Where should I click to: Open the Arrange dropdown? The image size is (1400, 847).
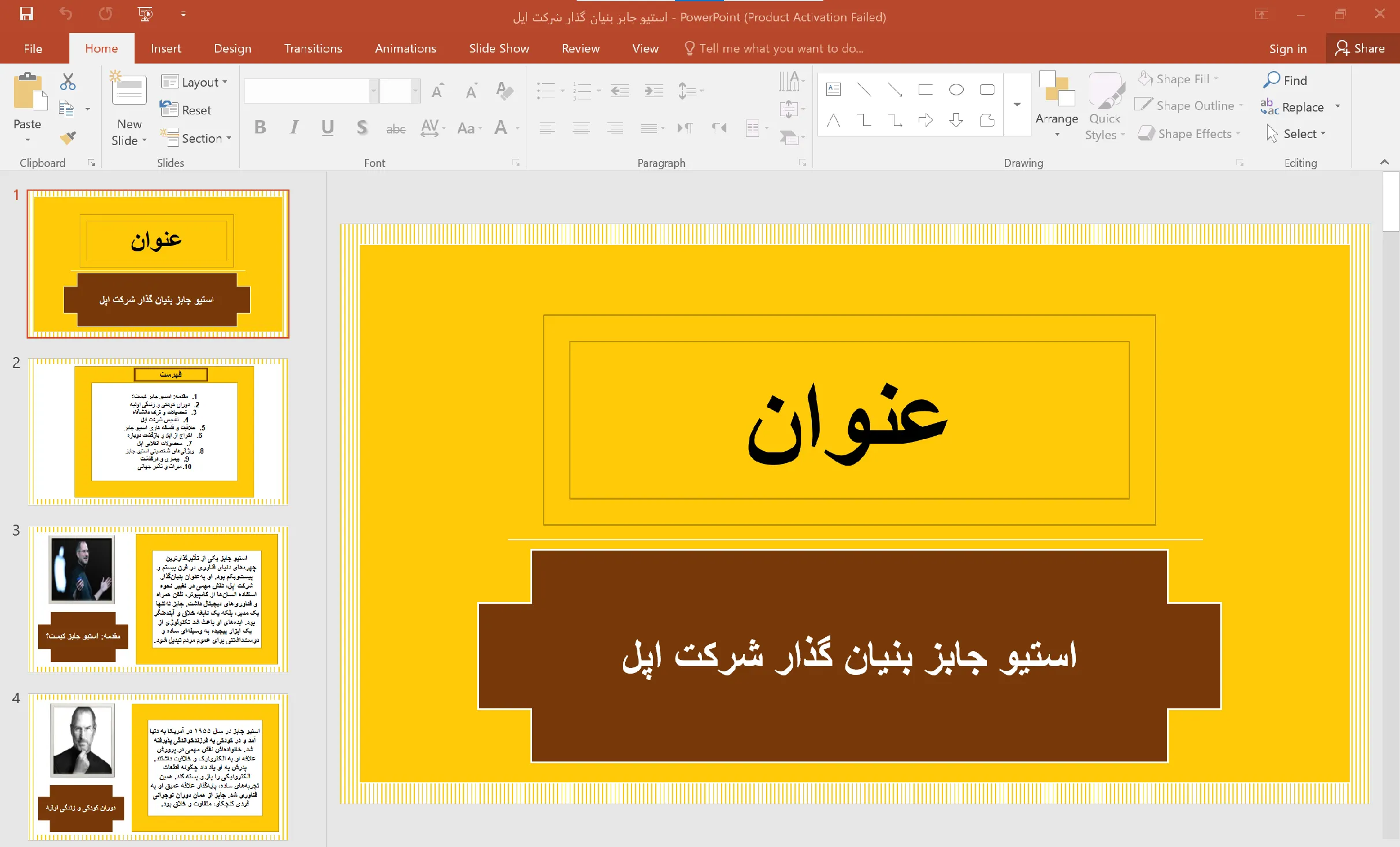(1057, 105)
